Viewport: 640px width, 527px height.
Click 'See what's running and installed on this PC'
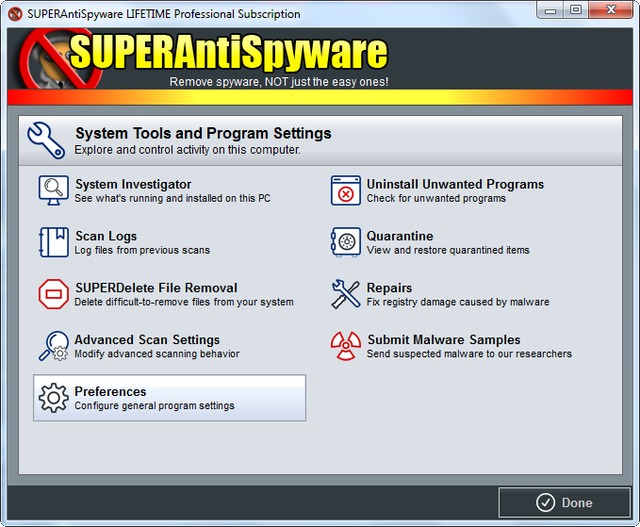click(x=172, y=198)
